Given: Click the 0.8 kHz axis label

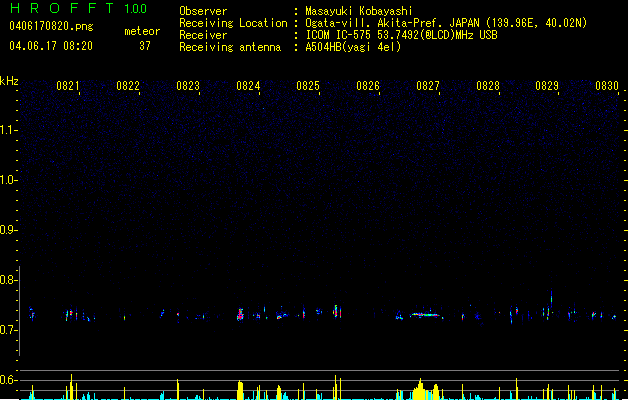Looking at the screenshot, I should tap(8, 280).
